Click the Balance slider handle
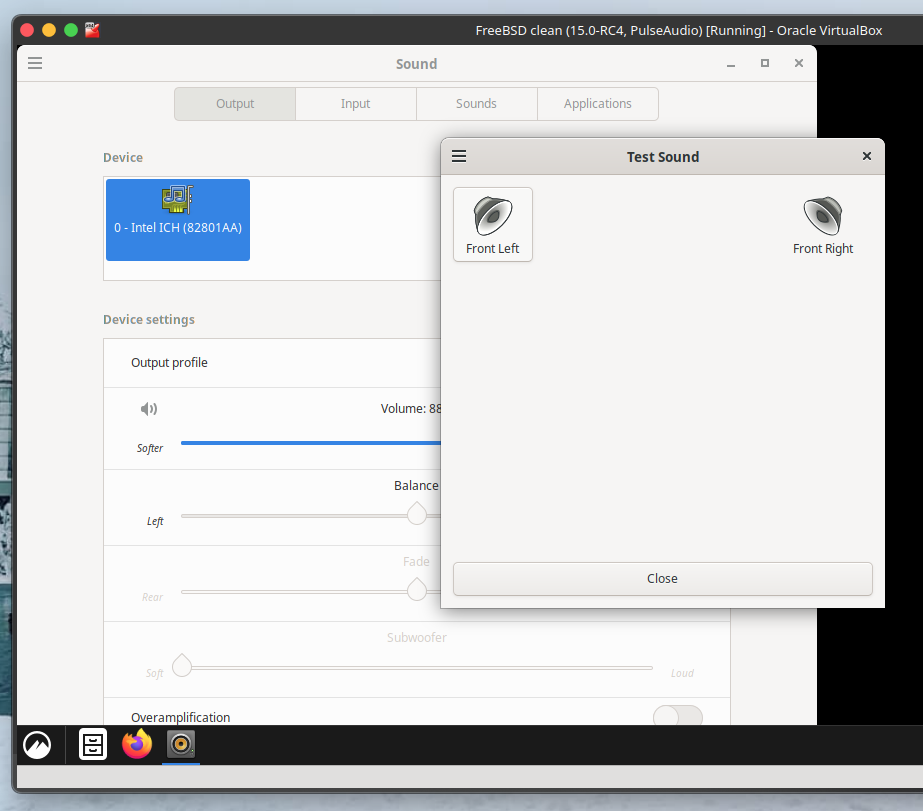The height and width of the screenshot is (811, 923). click(417, 514)
